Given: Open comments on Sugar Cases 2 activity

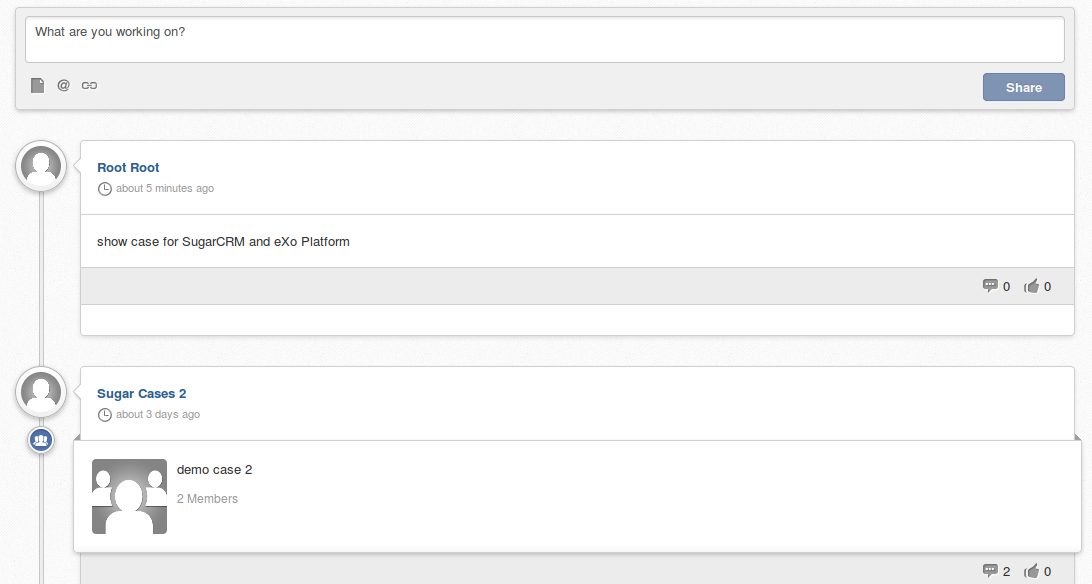Looking at the screenshot, I should [x=996, y=571].
